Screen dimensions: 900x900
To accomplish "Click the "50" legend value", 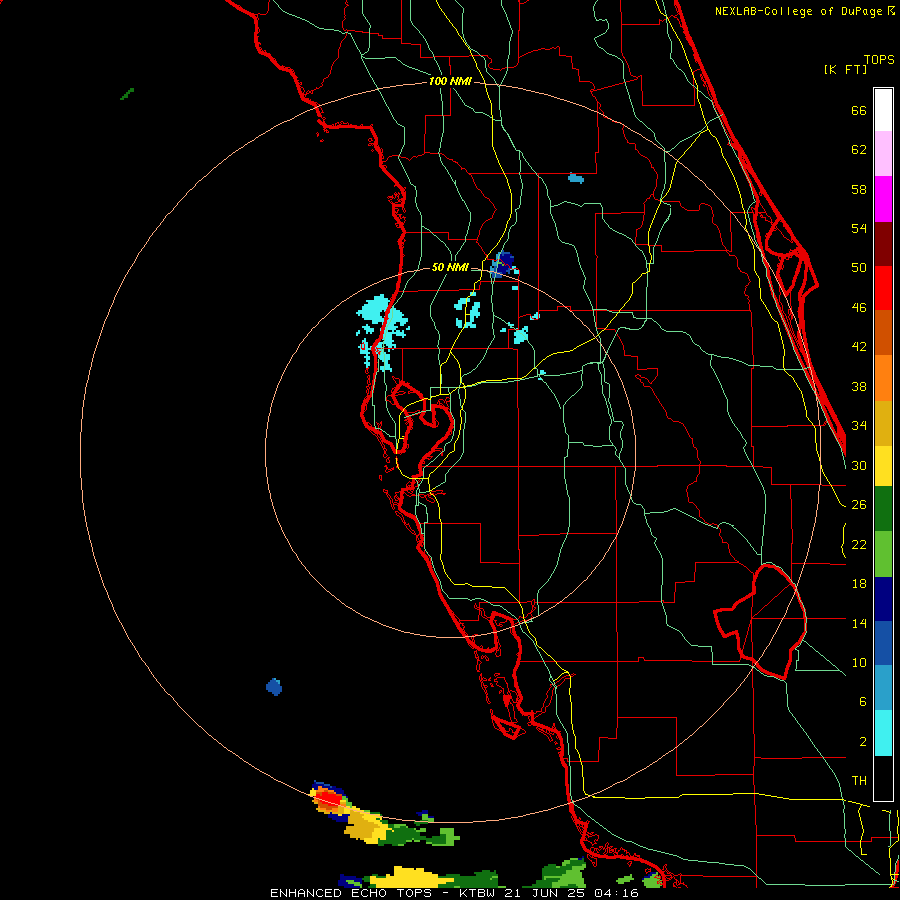I will (859, 268).
